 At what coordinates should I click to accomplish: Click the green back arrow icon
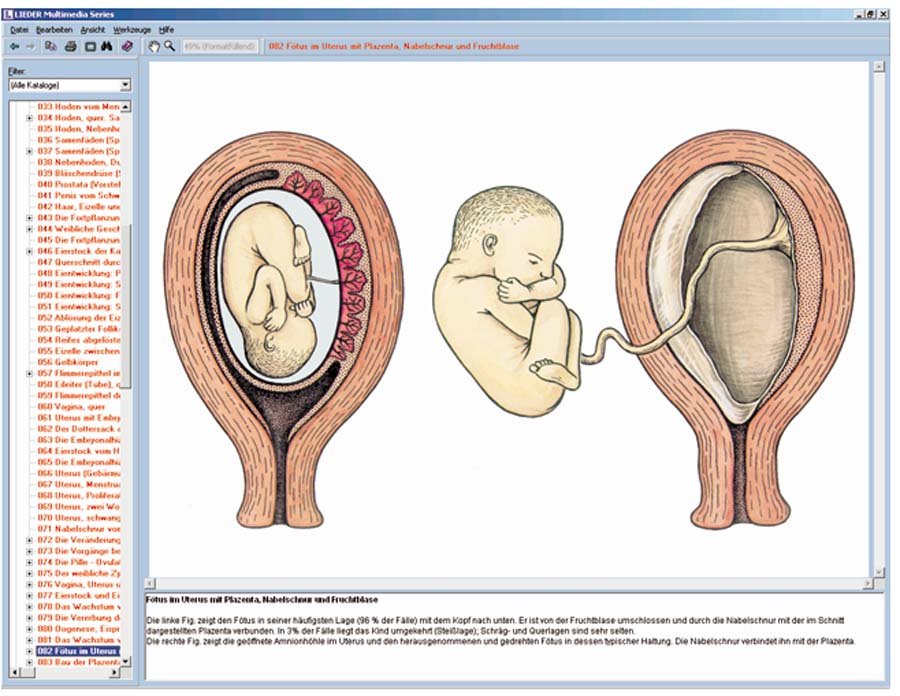[x=15, y=47]
